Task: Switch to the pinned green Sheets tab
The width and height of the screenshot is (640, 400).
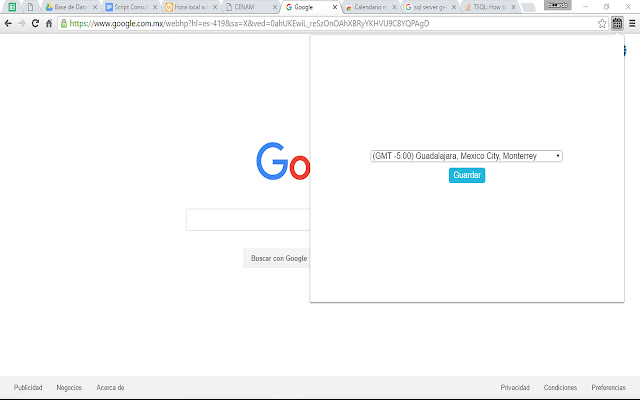Action: coord(12,7)
